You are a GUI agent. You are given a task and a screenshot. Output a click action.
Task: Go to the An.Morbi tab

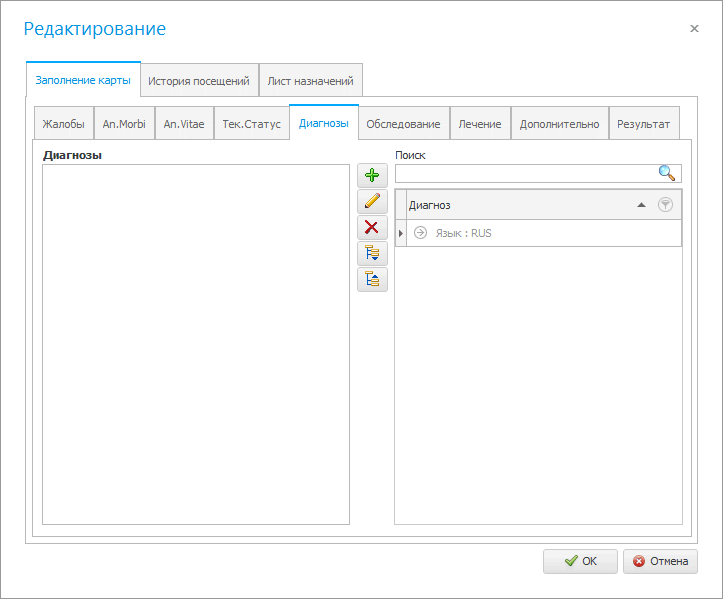point(124,124)
